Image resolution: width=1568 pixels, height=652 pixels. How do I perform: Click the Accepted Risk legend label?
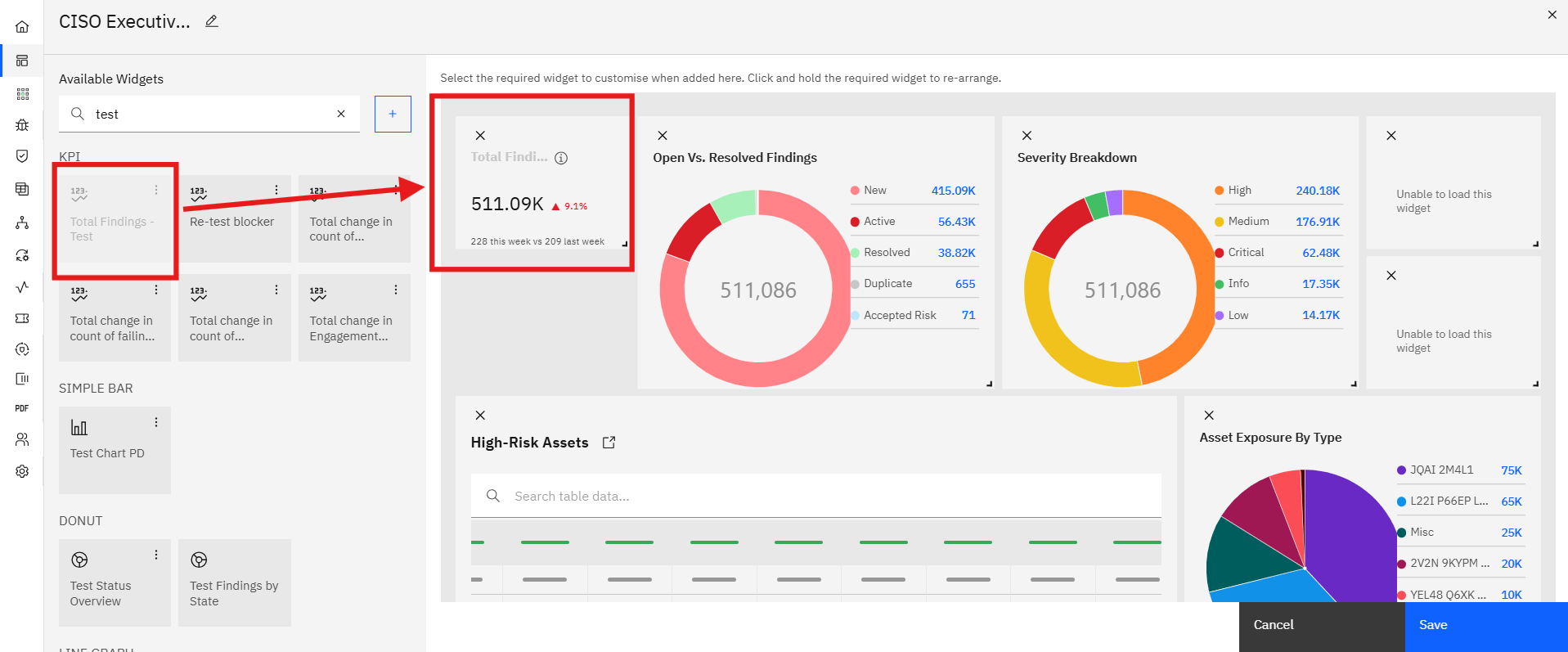(x=900, y=315)
